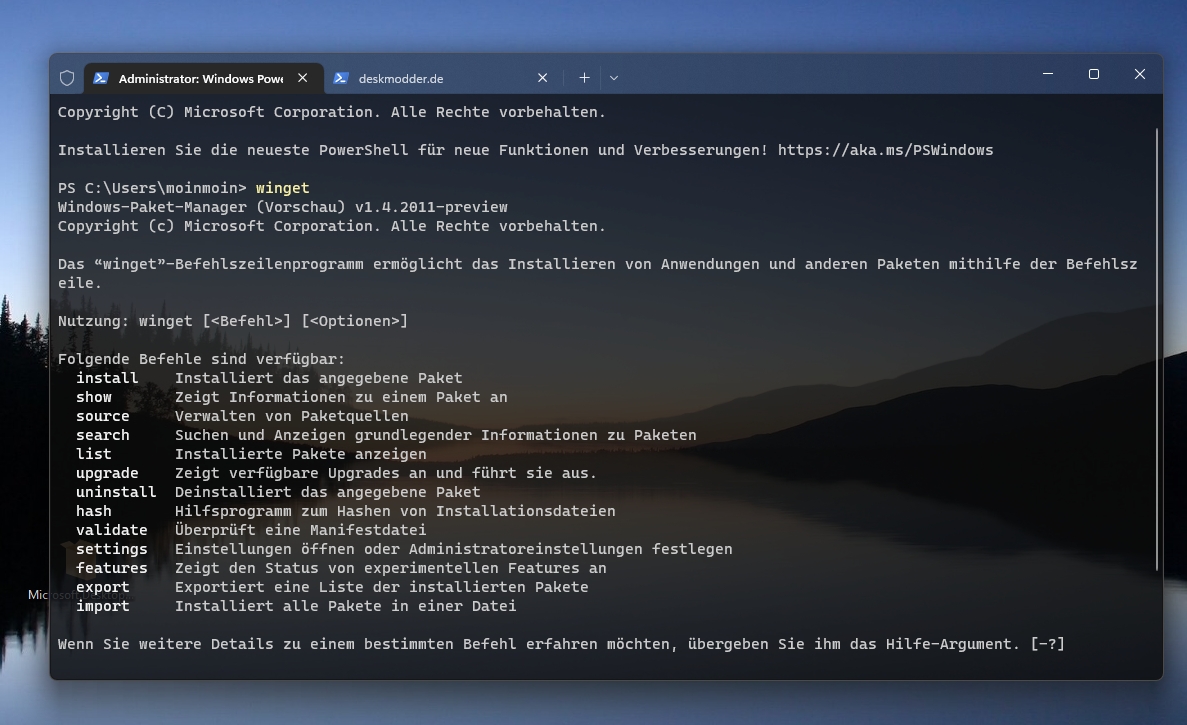Open a new terminal tab with the plus button
1187x725 pixels.
[x=584, y=78]
